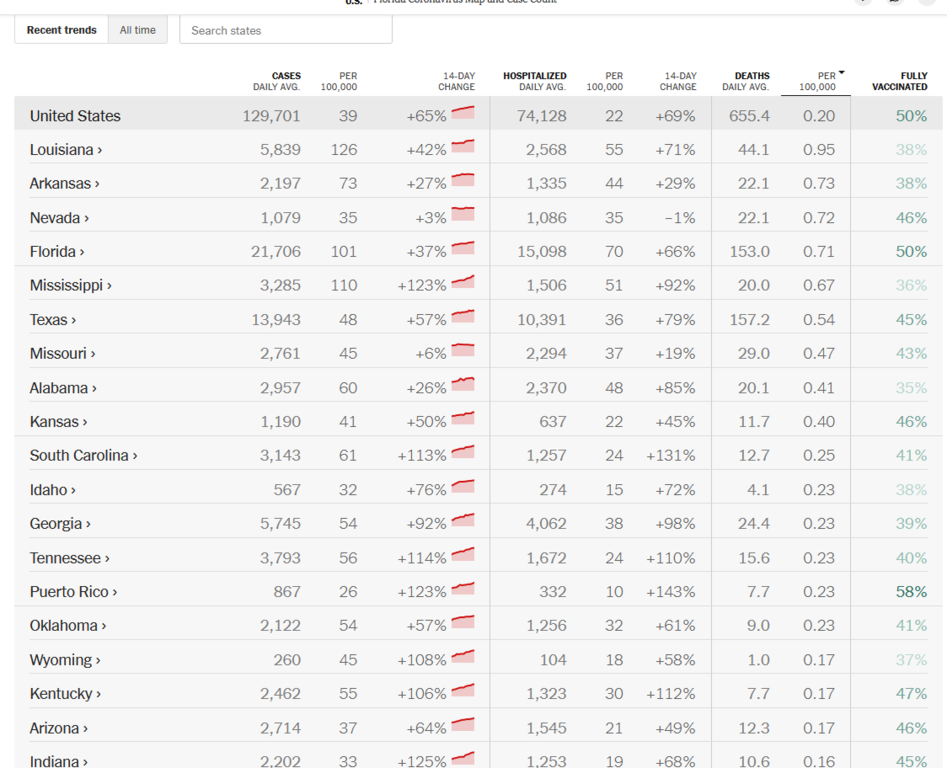Sort table by Fully Vaccinated header

coord(899,81)
